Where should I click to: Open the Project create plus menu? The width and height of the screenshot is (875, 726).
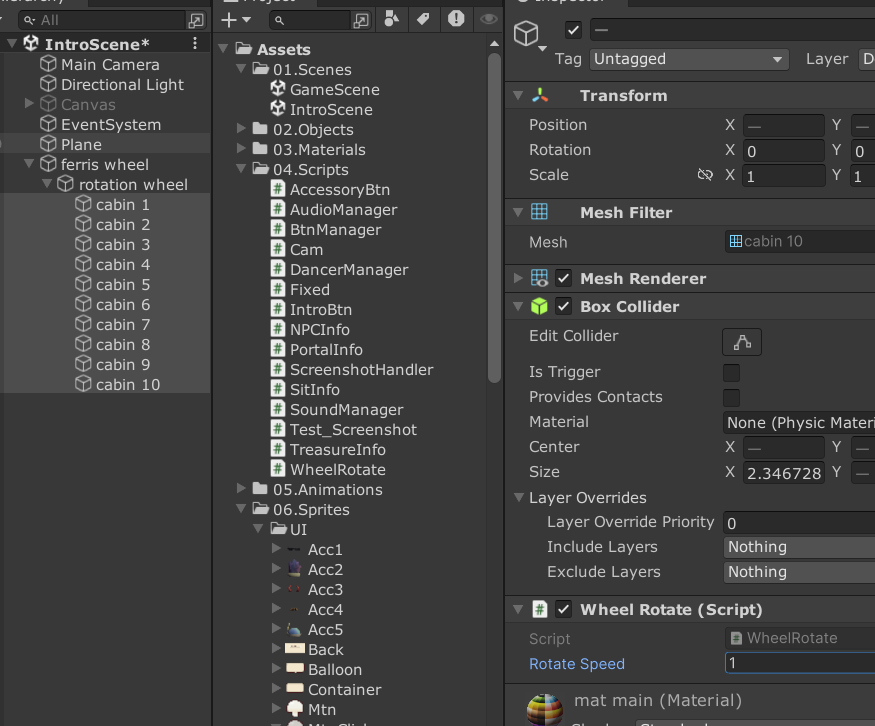click(235, 20)
